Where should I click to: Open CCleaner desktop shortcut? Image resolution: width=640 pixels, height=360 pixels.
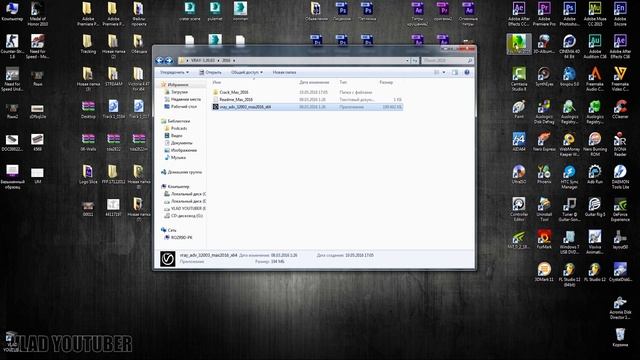click(x=620, y=109)
